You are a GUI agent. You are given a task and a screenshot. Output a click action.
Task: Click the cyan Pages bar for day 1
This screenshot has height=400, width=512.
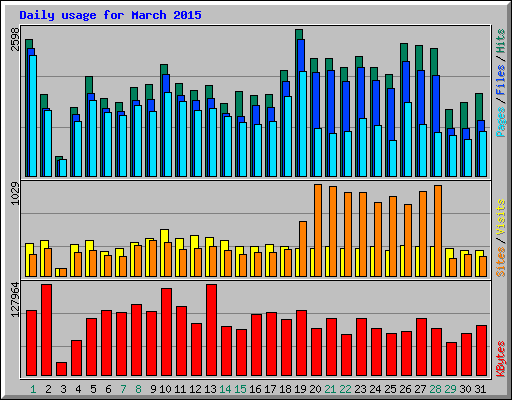tap(33, 116)
